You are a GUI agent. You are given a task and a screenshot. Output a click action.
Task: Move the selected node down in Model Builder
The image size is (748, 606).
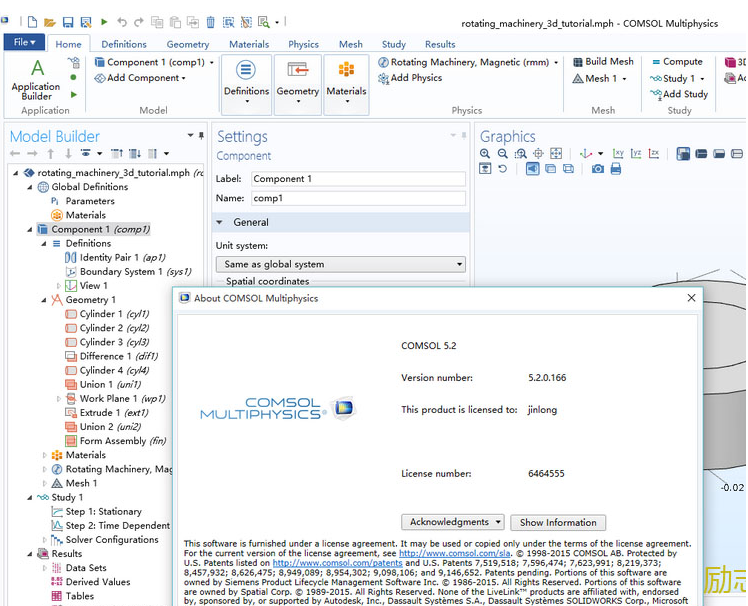tap(68, 154)
